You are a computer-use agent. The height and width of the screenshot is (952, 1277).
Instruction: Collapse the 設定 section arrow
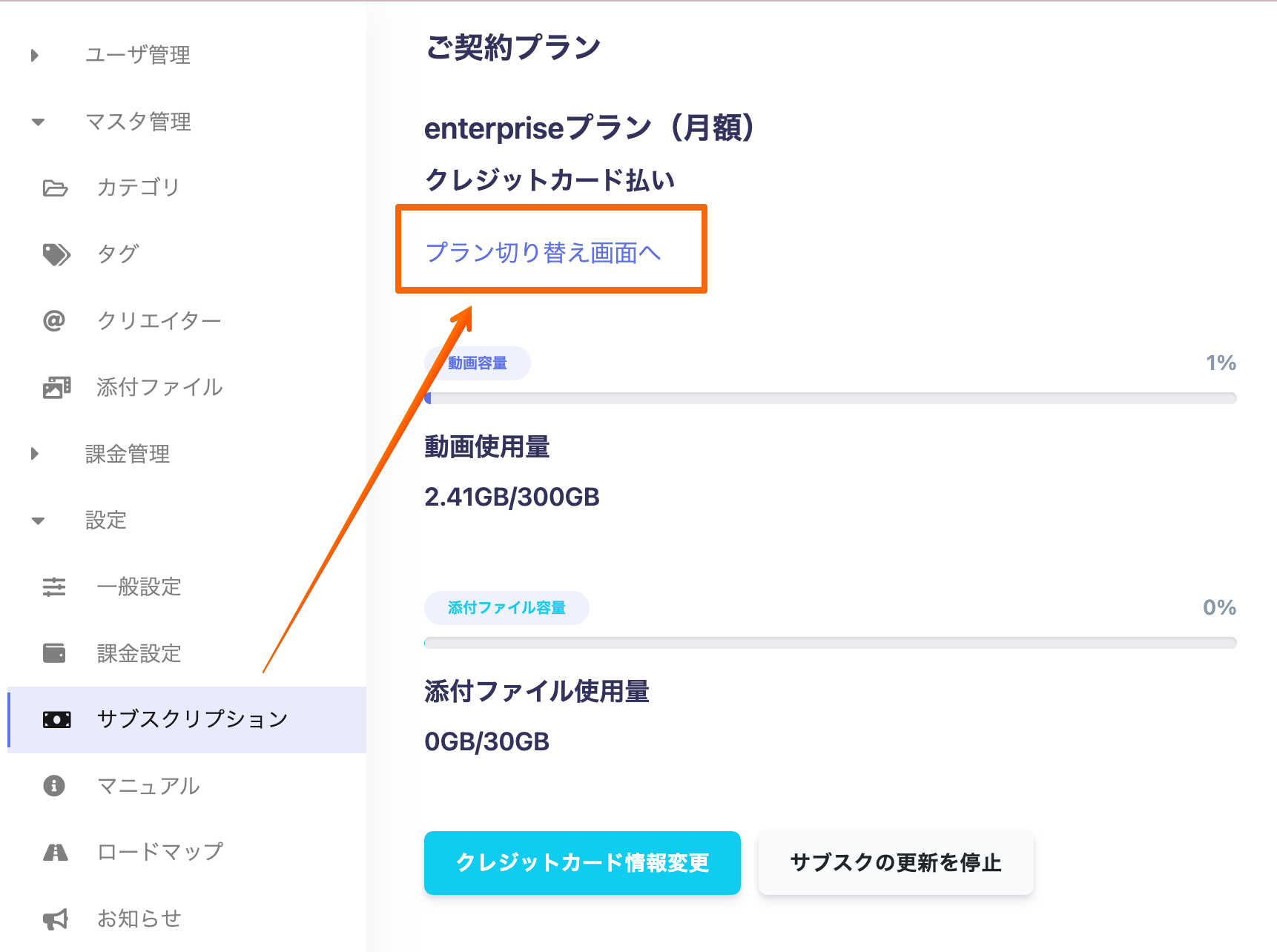click(38, 520)
